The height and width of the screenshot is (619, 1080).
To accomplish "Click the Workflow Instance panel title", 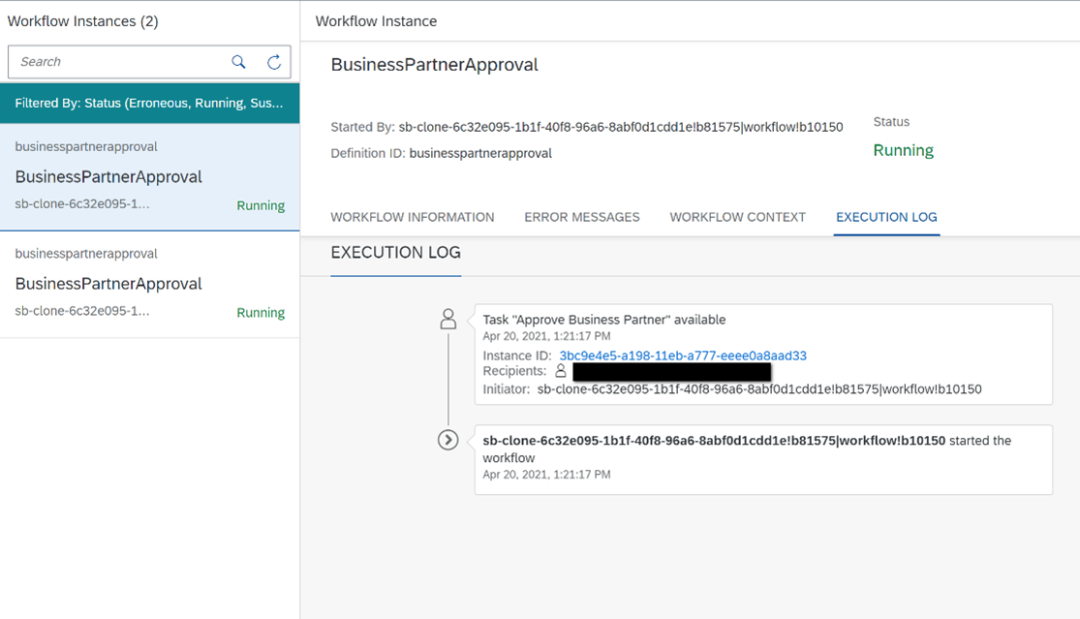I will (x=376, y=21).
